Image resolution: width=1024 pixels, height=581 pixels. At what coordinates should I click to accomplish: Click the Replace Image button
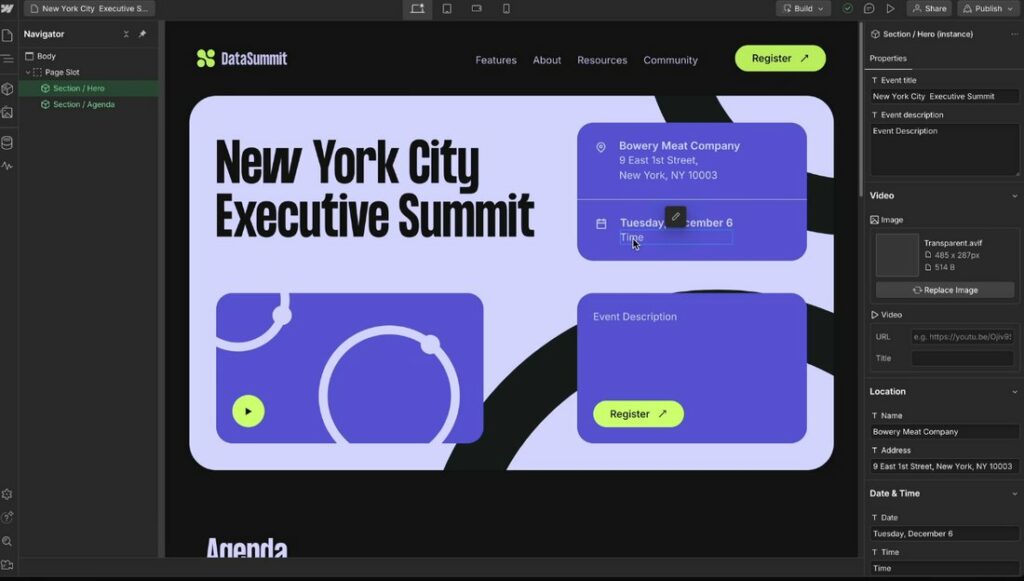945,290
